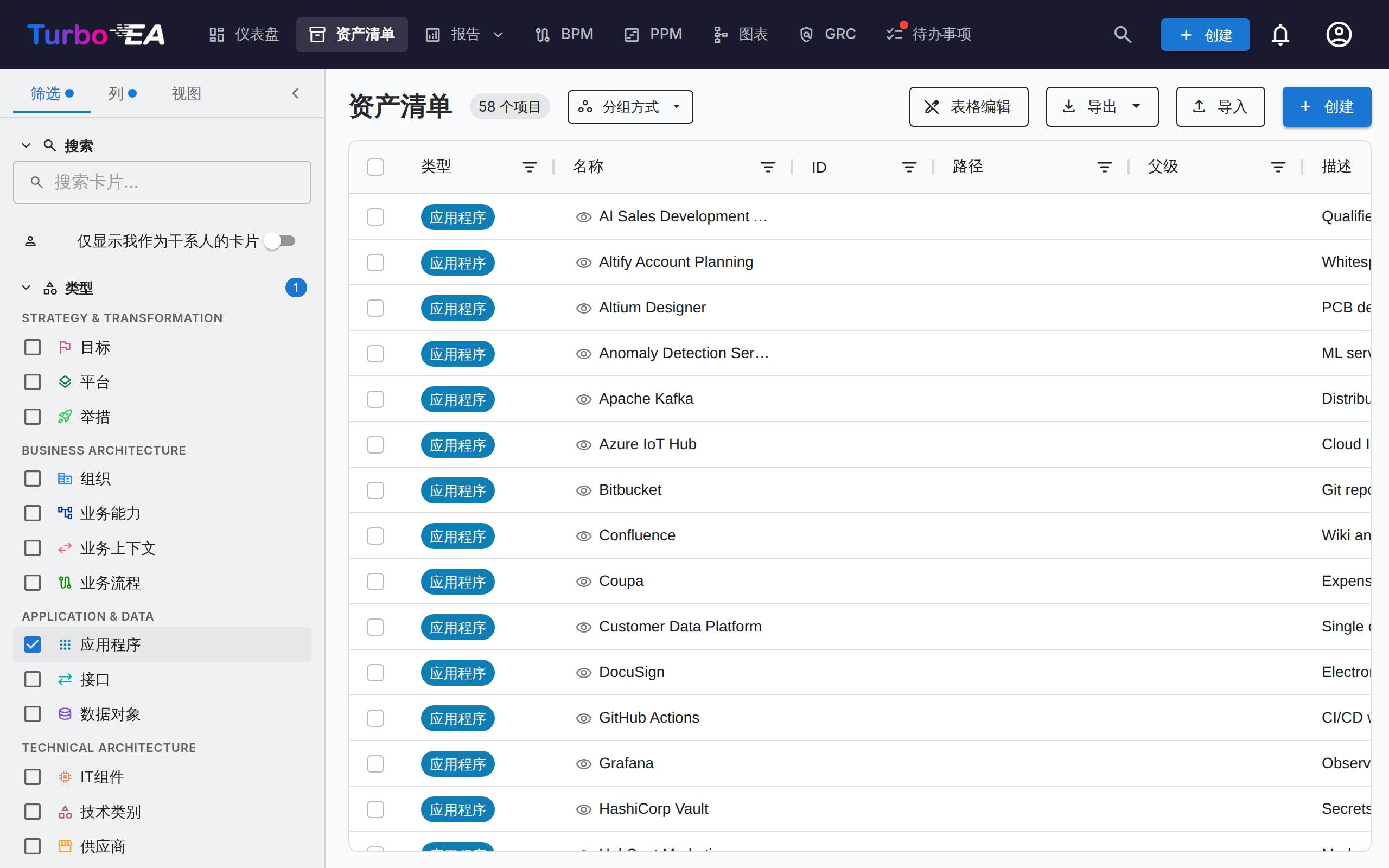
Task: Click the 创建 button above the table
Action: click(x=1327, y=107)
